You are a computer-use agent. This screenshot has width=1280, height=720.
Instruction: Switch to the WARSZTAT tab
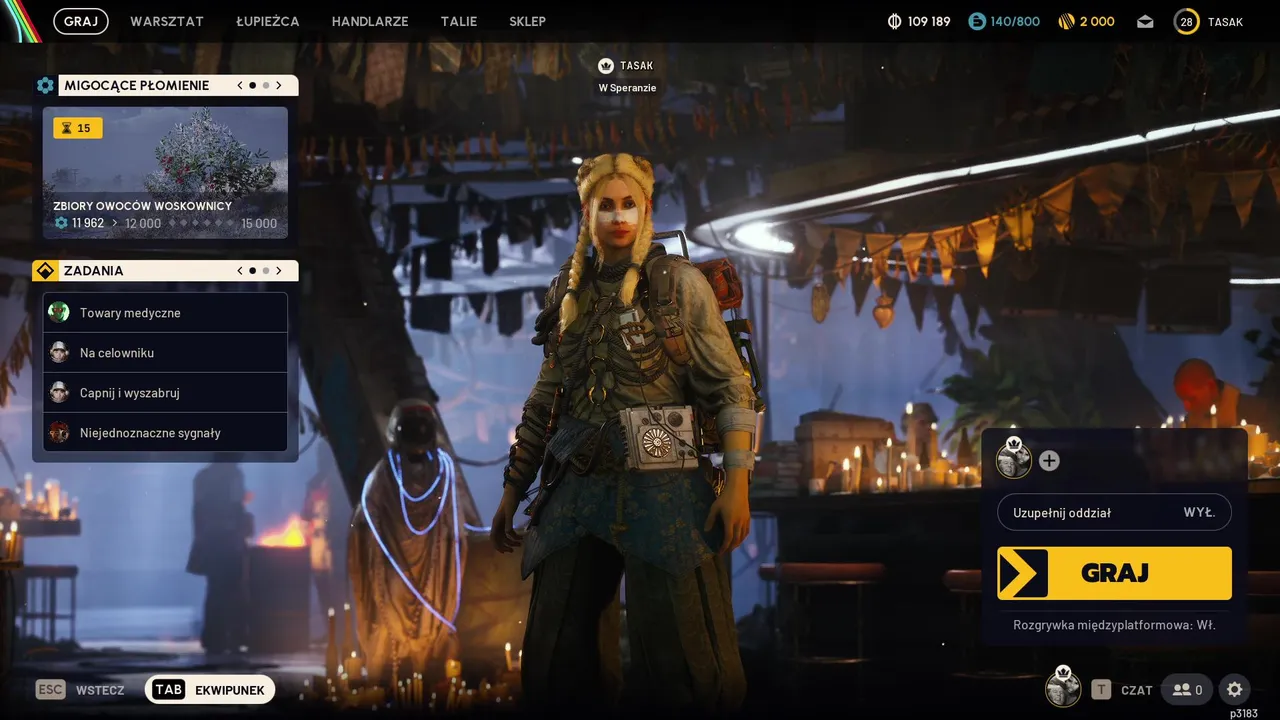point(167,21)
